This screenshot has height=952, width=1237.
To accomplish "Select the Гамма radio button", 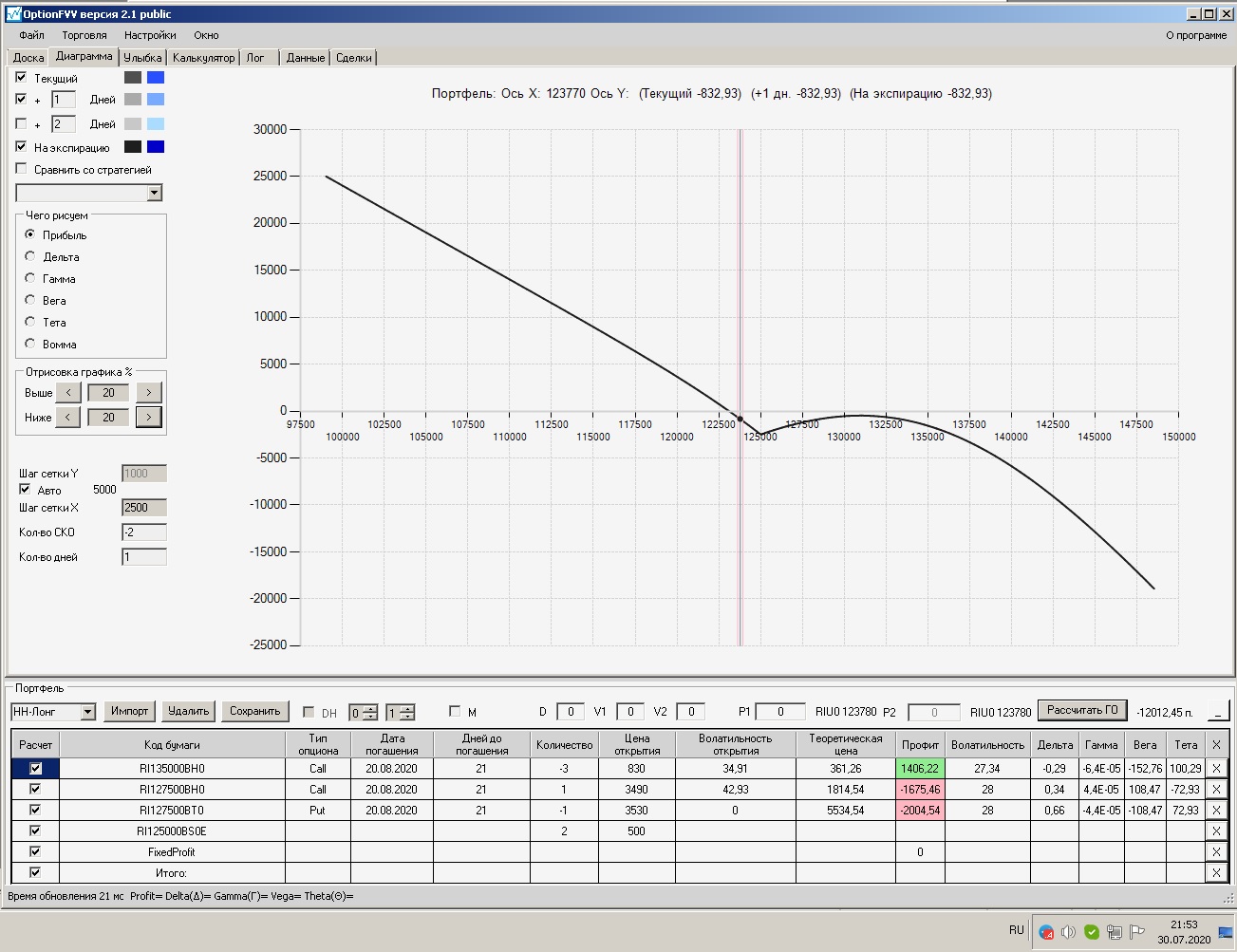I will pos(30,278).
